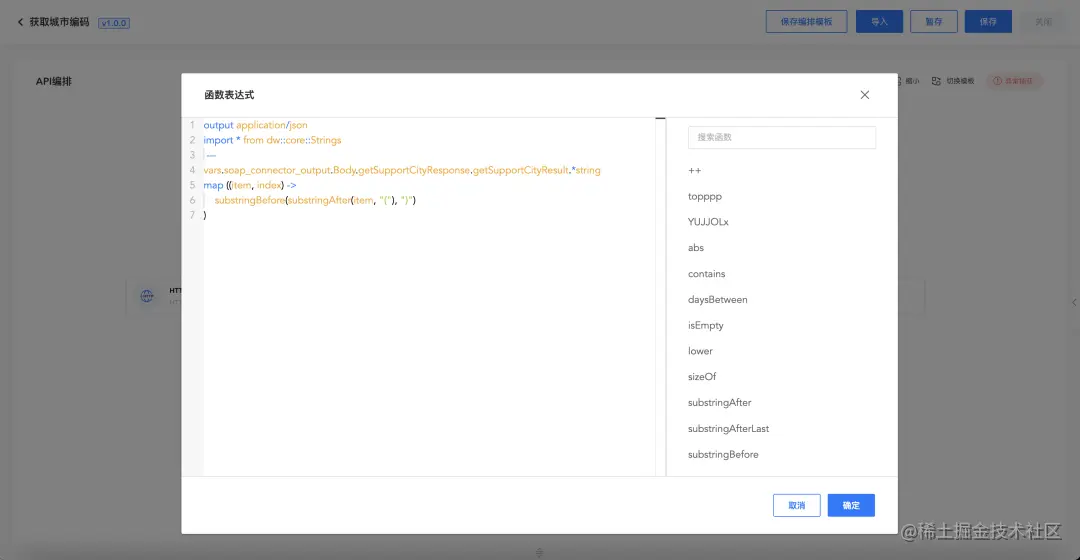Click the bottom panel drag handle icon
Screen dimensions: 1080x560
click(x=539, y=552)
